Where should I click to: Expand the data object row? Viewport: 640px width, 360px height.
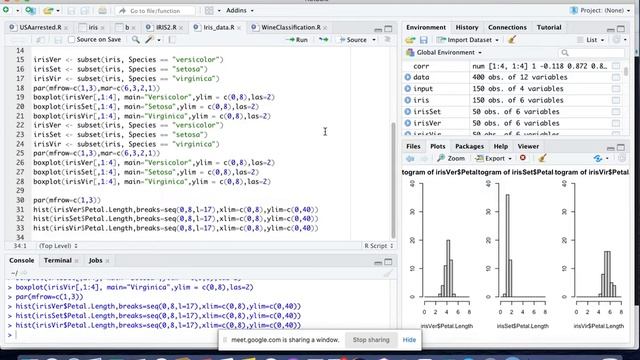[408, 77]
